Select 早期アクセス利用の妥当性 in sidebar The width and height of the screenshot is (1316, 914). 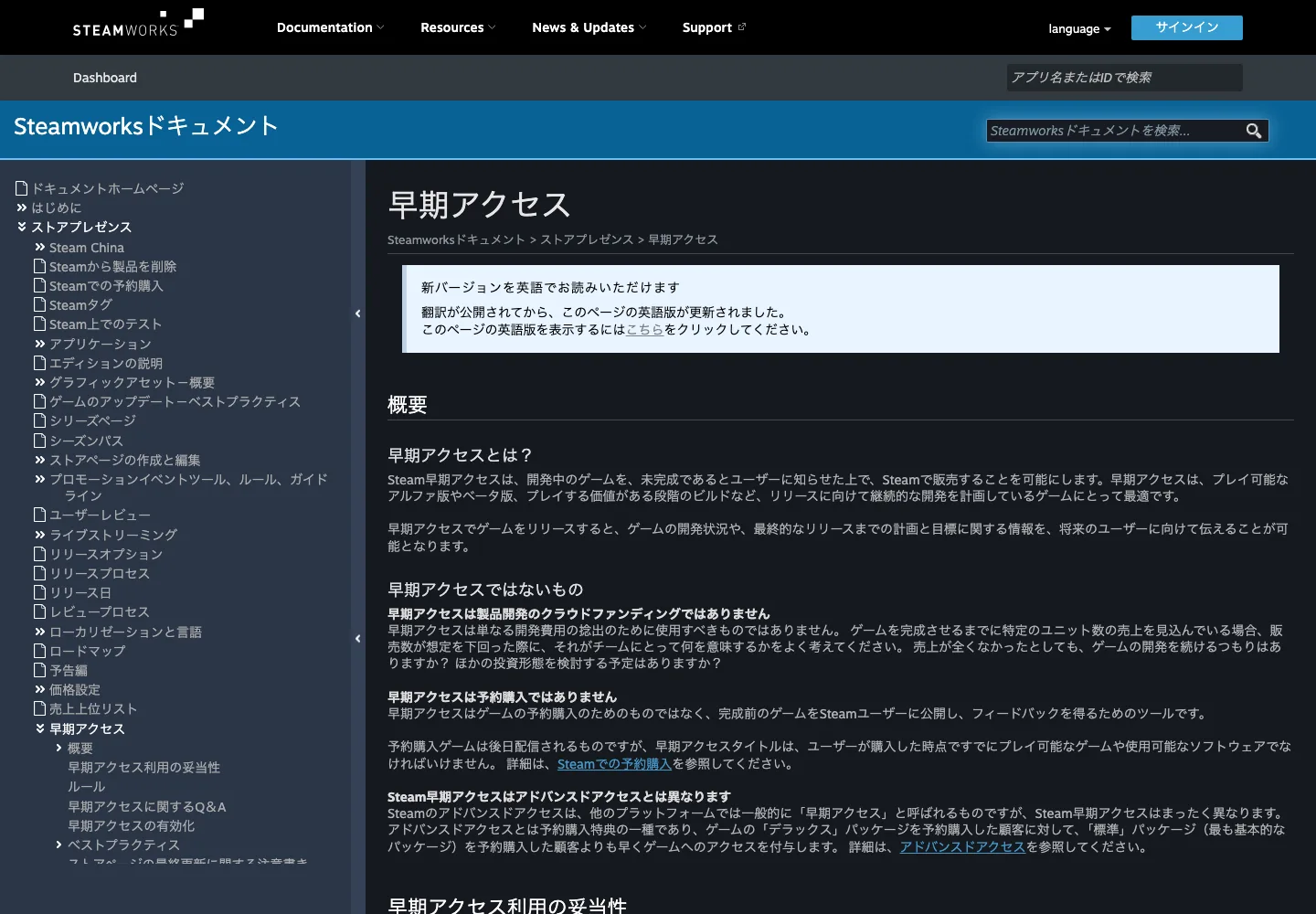click(x=143, y=767)
